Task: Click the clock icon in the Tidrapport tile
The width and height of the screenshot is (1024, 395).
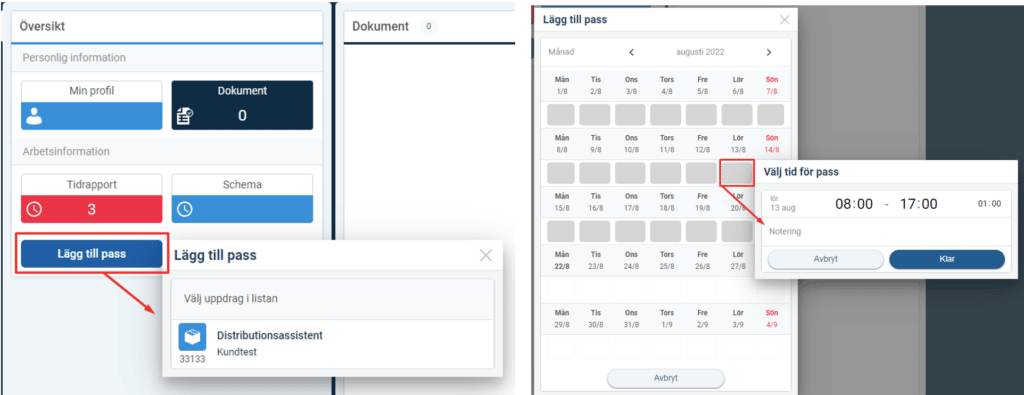Action: coord(34,210)
